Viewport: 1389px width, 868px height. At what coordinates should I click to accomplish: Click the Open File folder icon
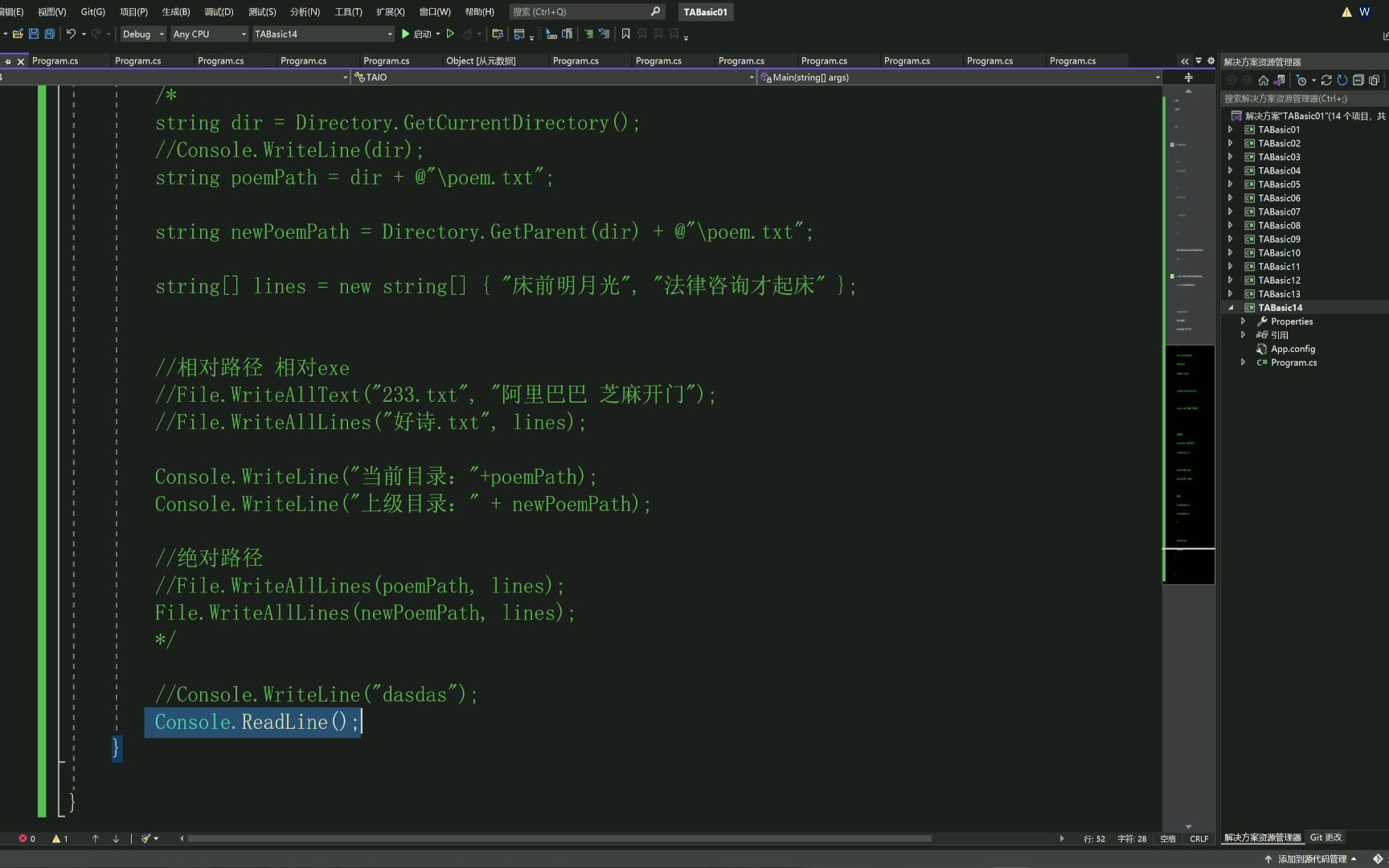click(17, 34)
